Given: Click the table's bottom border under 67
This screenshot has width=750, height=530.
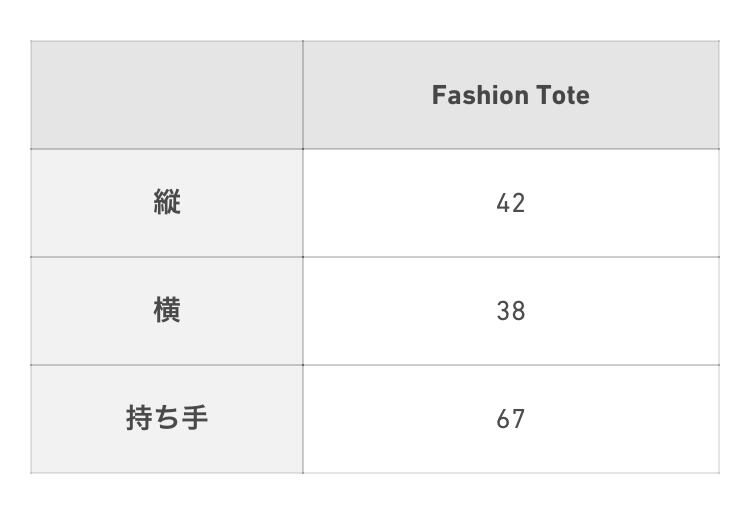Looking at the screenshot, I should (510, 472).
